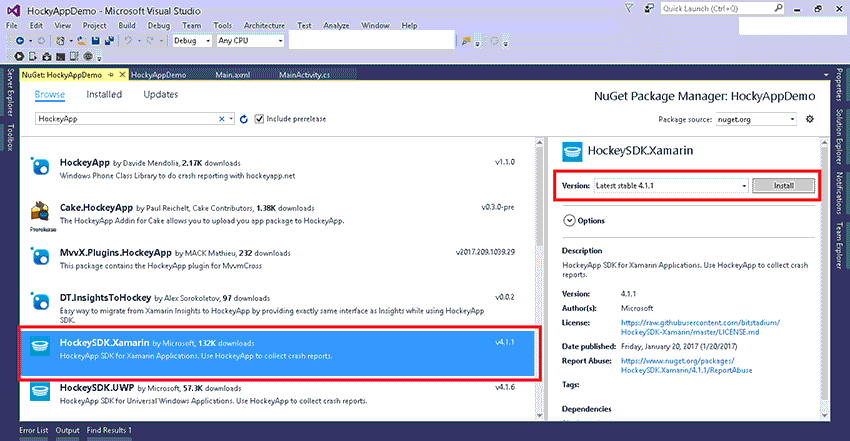Screen dimensions: 850x441
Task: Open Find Results 1 panel
Action: pos(109,430)
